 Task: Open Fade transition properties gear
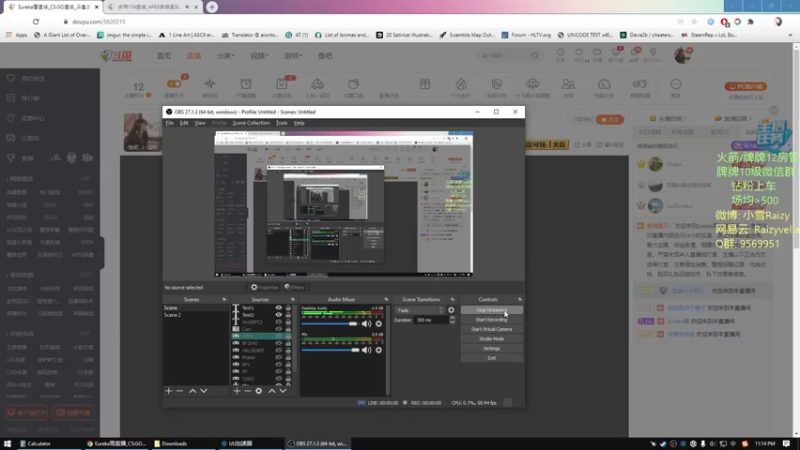click(x=451, y=310)
